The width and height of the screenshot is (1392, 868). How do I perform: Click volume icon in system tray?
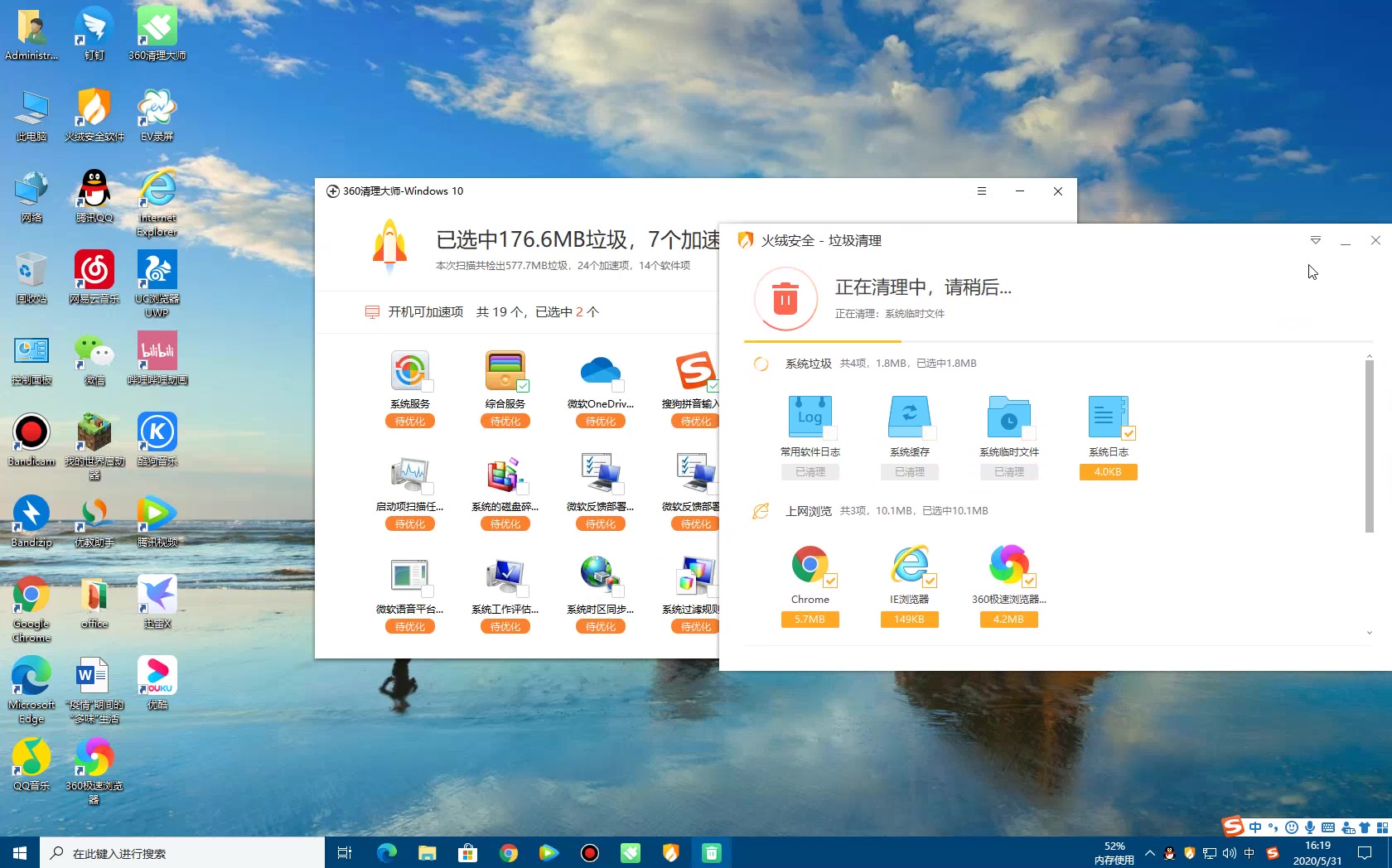click(1230, 853)
